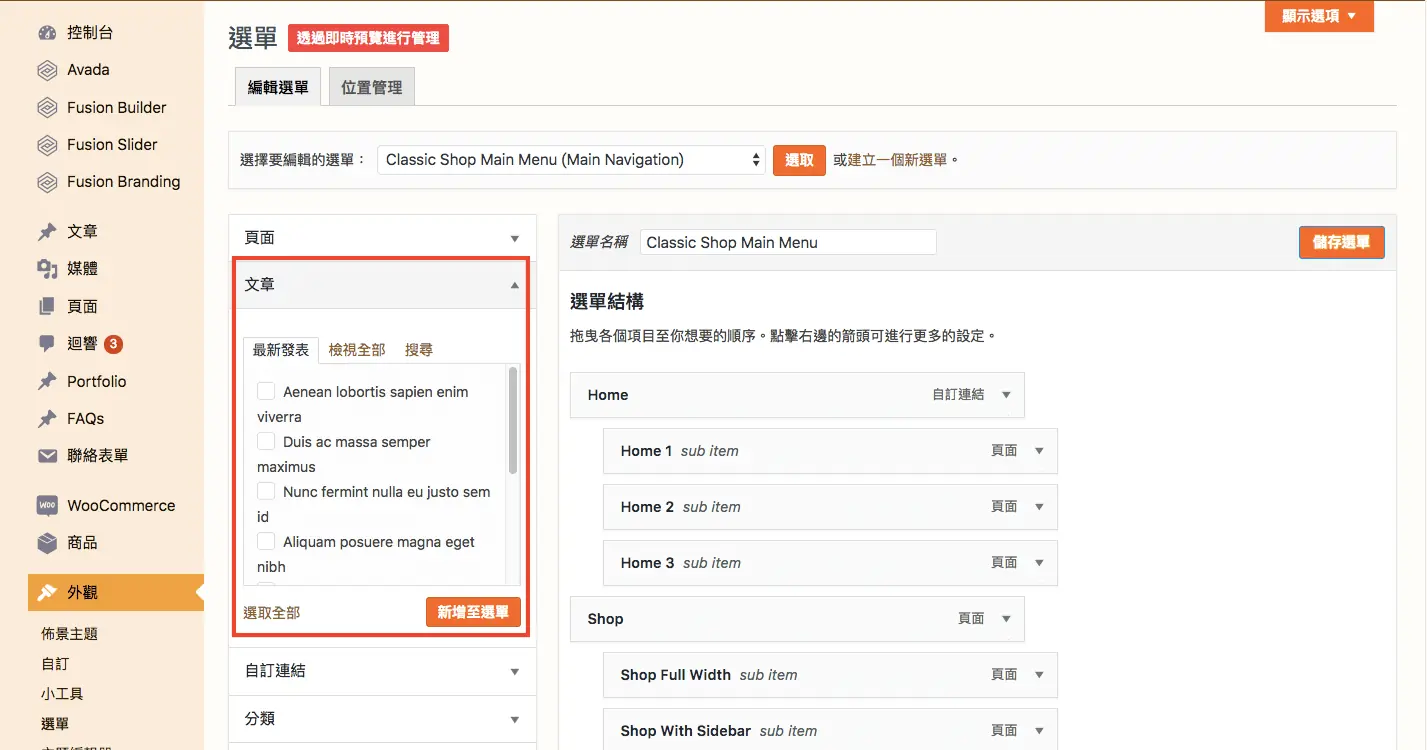Open the 聯絡表單 envelope icon

(x=47, y=456)
